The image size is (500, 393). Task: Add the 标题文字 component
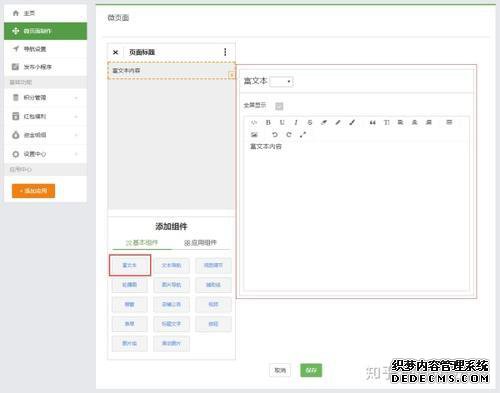click(x=171, y=324)
